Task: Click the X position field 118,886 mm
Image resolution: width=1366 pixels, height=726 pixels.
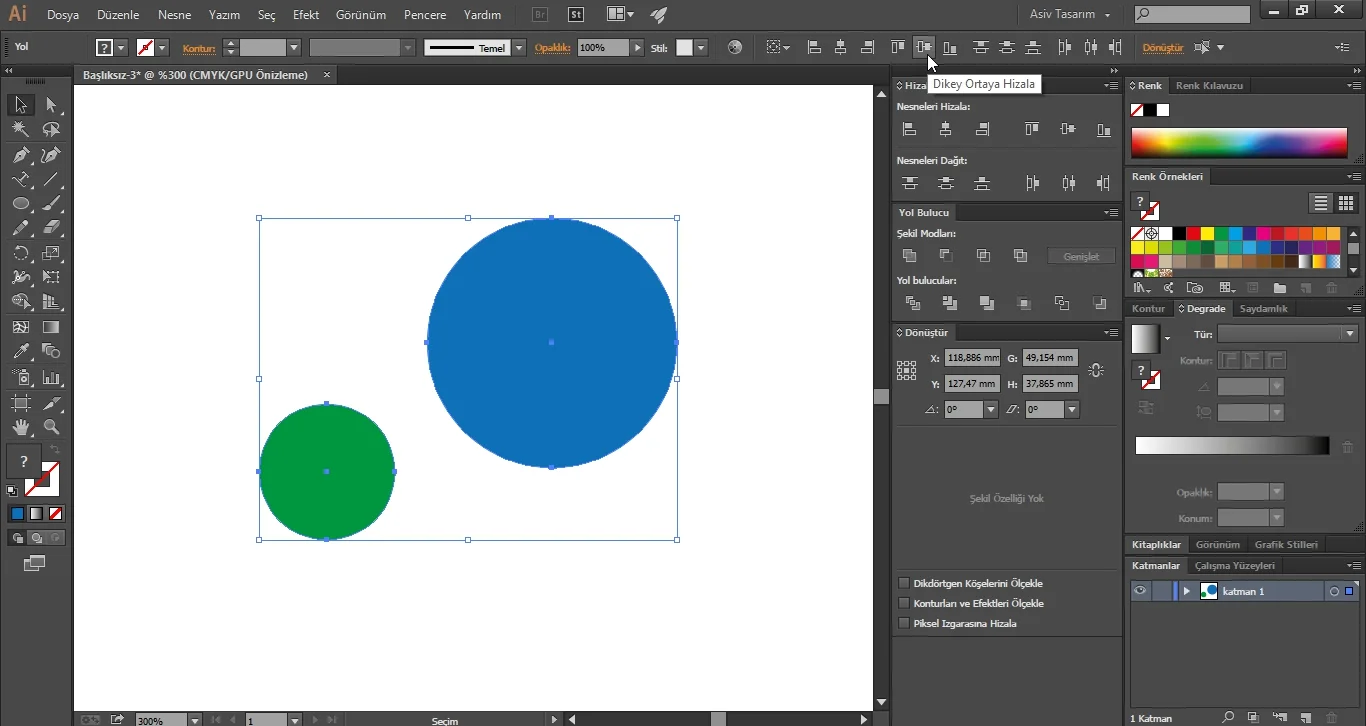Action: [x=973, y=358]
